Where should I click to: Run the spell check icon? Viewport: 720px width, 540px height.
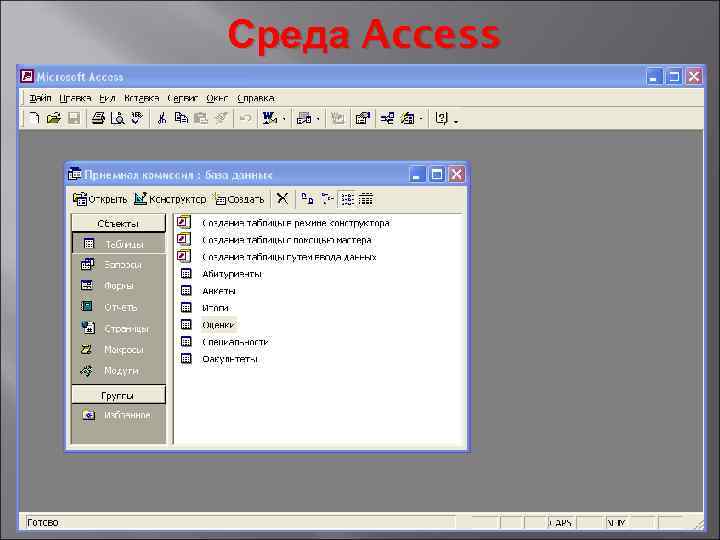(x=137, y=118)
